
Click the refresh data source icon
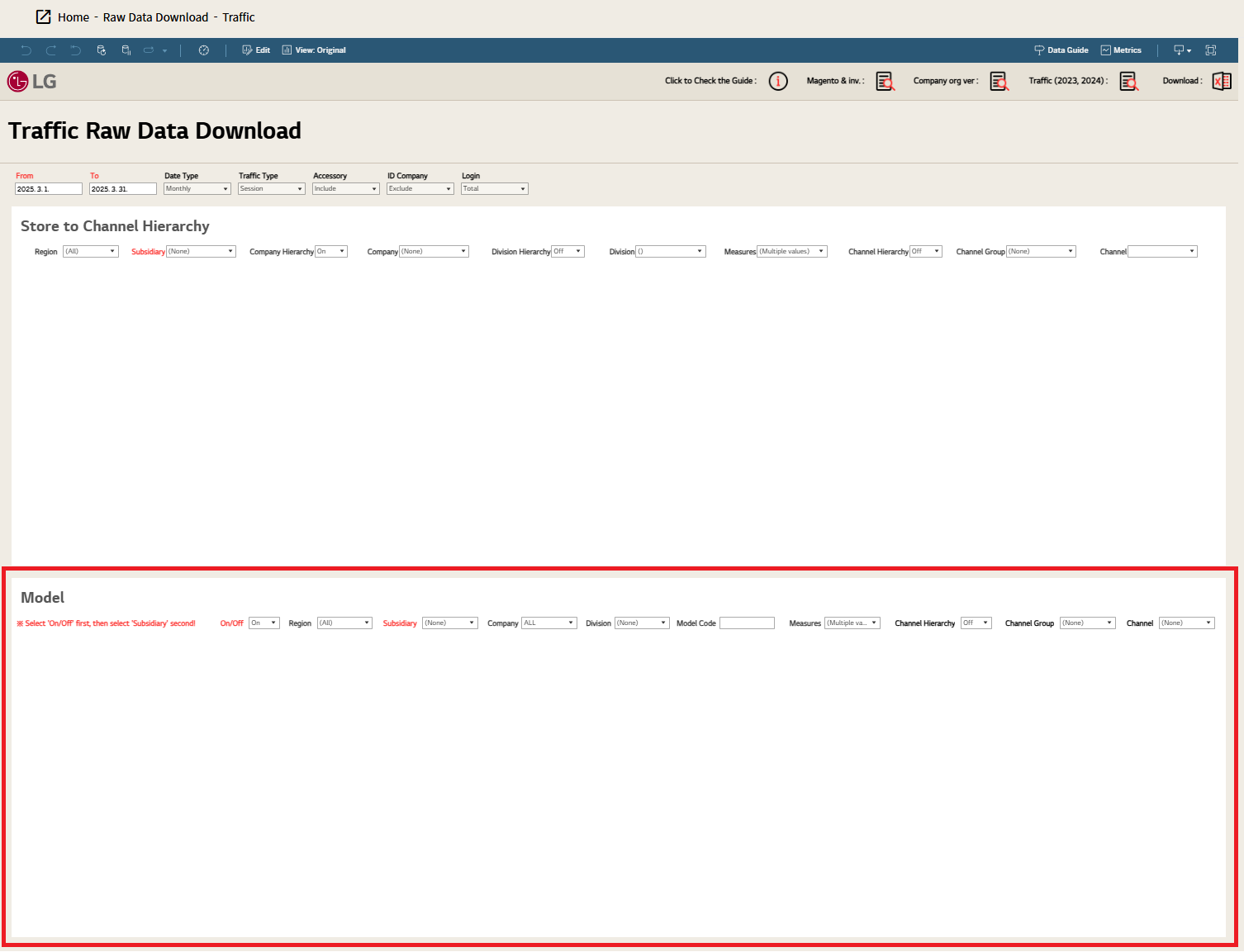tap(102, 50)
